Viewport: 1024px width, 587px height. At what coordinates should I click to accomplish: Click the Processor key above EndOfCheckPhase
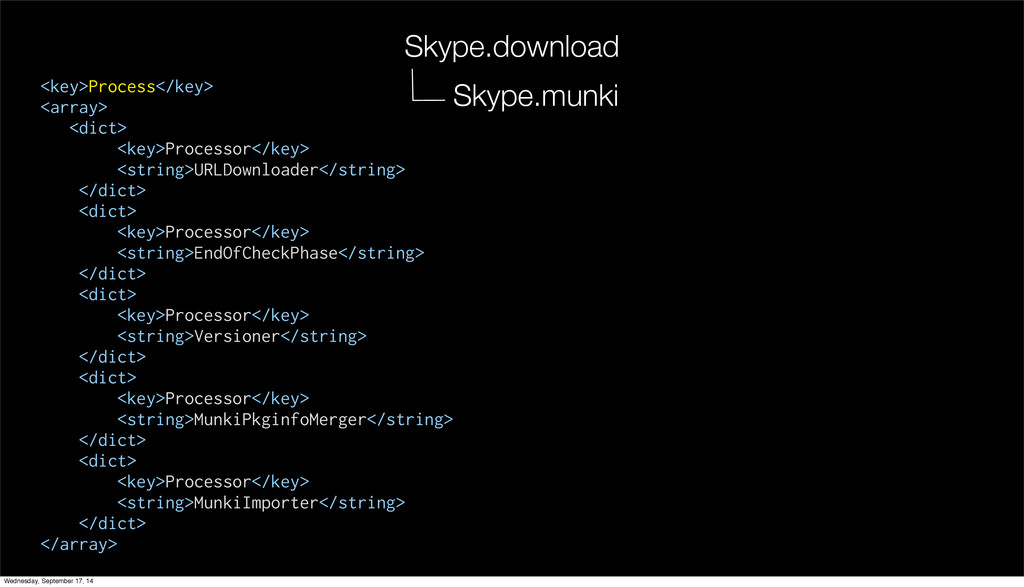pyautogui.click(x=213, y=232)
